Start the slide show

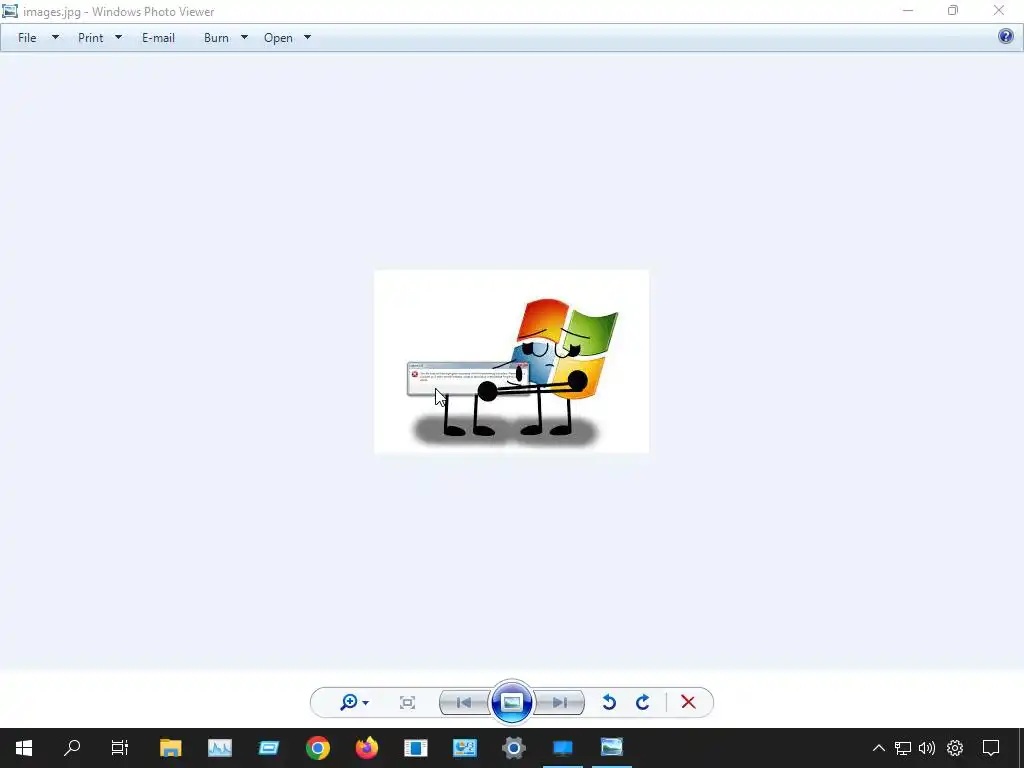(512, 702)
